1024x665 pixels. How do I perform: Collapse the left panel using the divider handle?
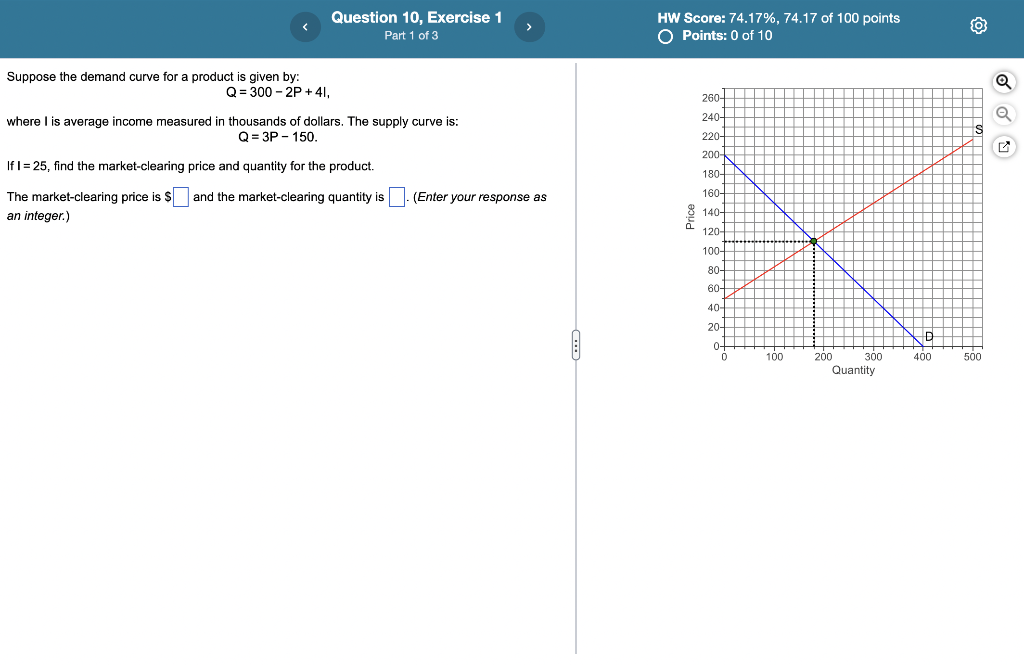576,343
